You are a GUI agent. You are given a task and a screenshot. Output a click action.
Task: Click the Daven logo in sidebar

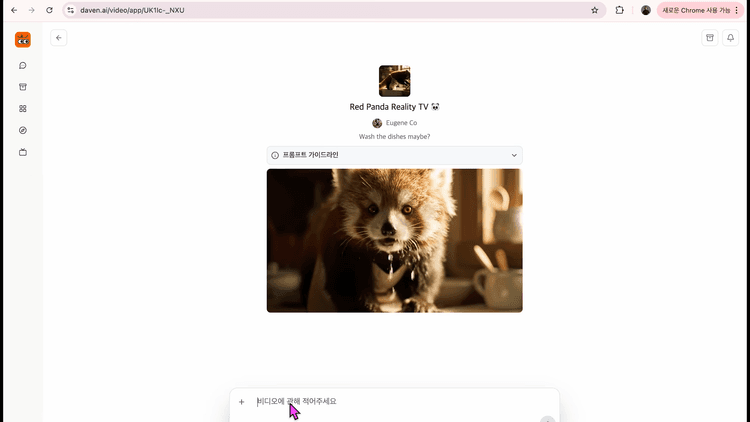pos(23,40)
